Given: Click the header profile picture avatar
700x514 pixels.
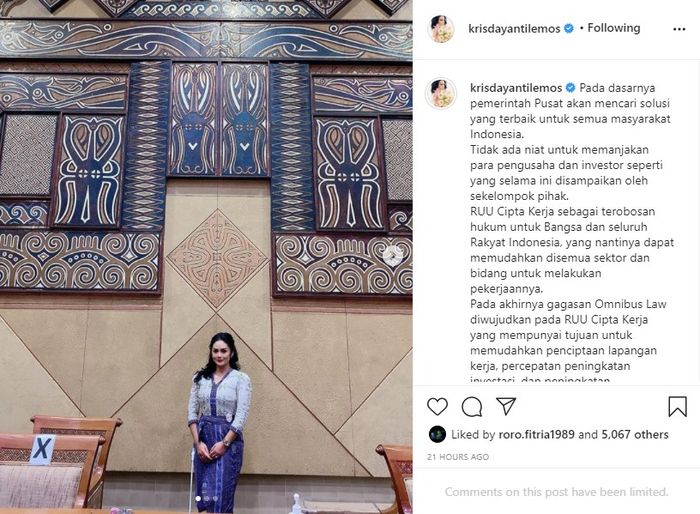Looking at the screenshot, I should [x=441, y=29].
